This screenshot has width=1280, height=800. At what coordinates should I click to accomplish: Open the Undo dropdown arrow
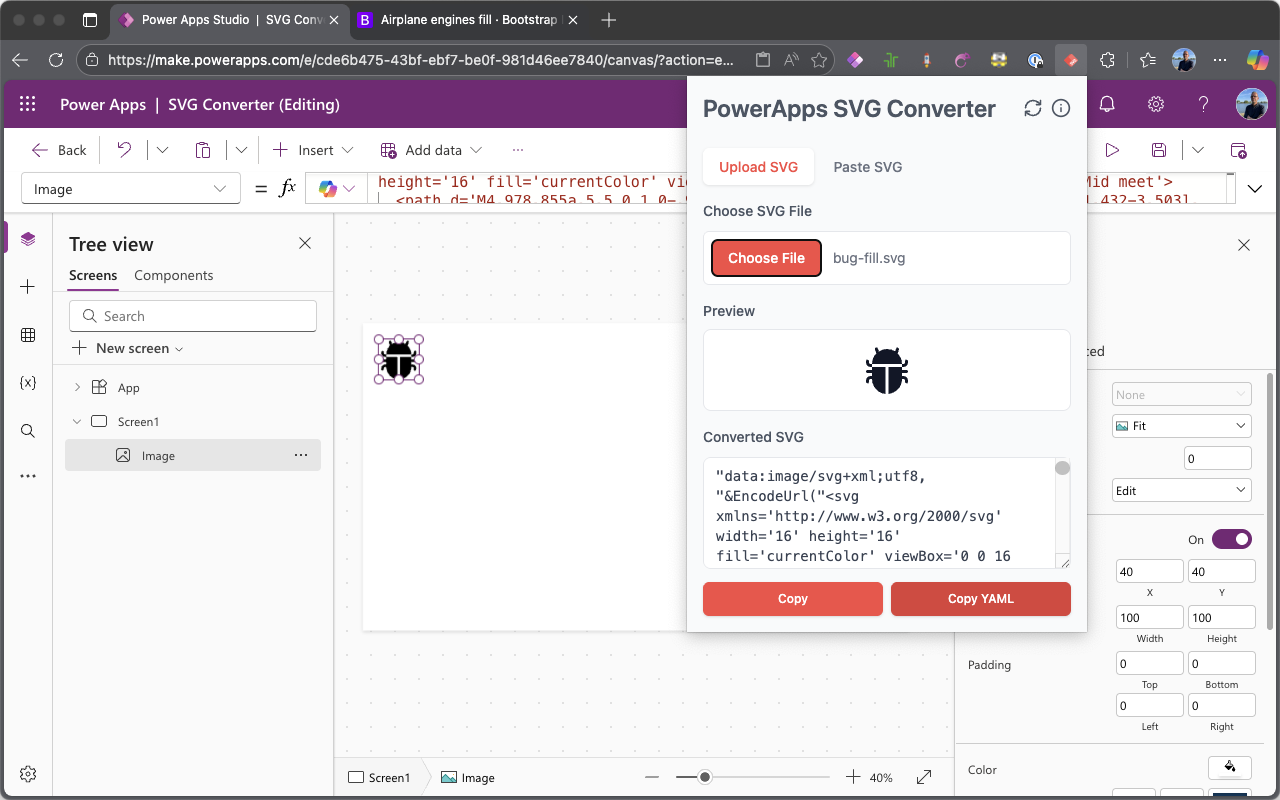coord(162,150)
